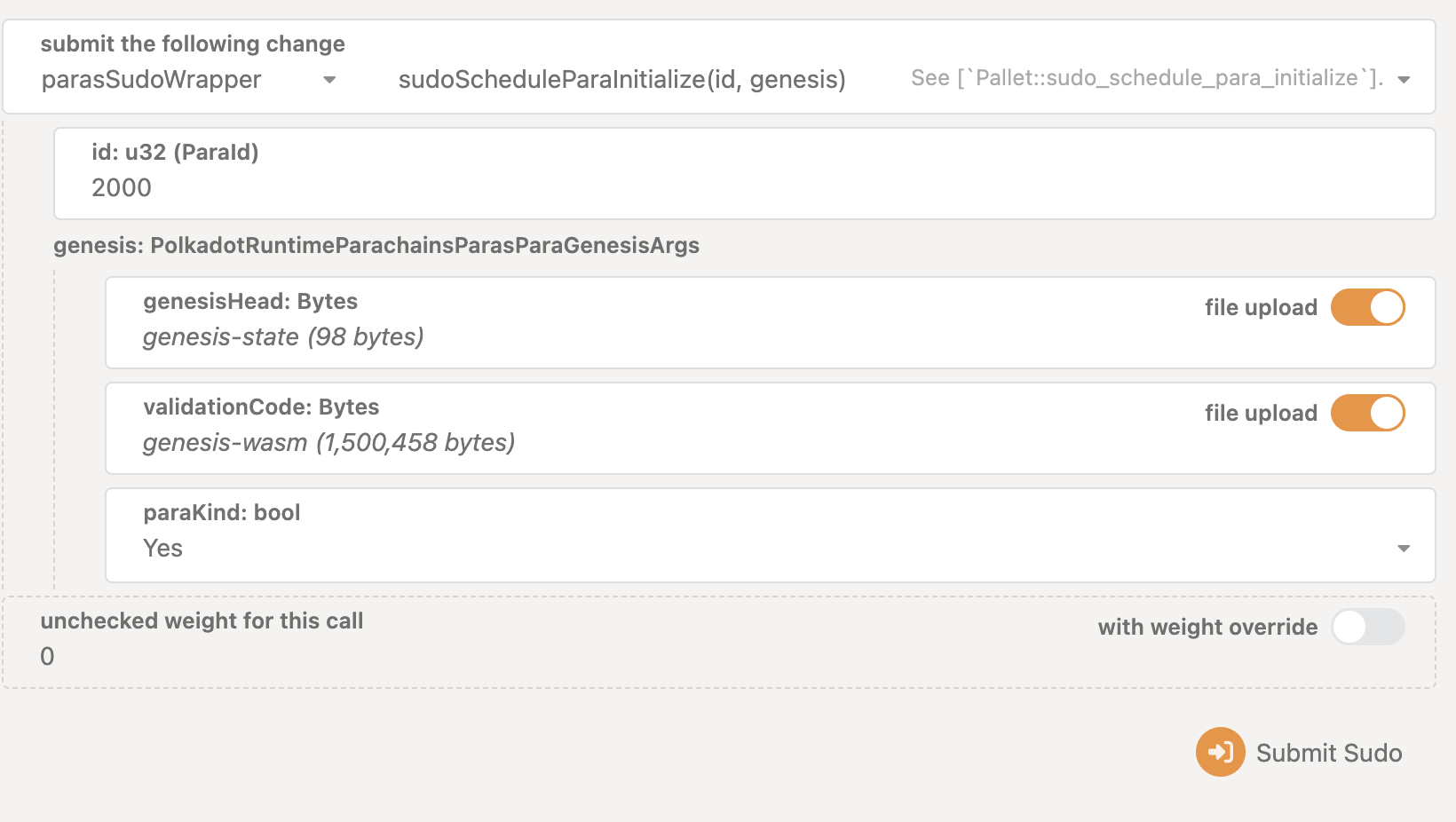Screen dimensions: 1456x822
Task: Select the genesis-wasm (1,500,458 bytes) file field
Action: pyautogui.click(x=328, y=443)
